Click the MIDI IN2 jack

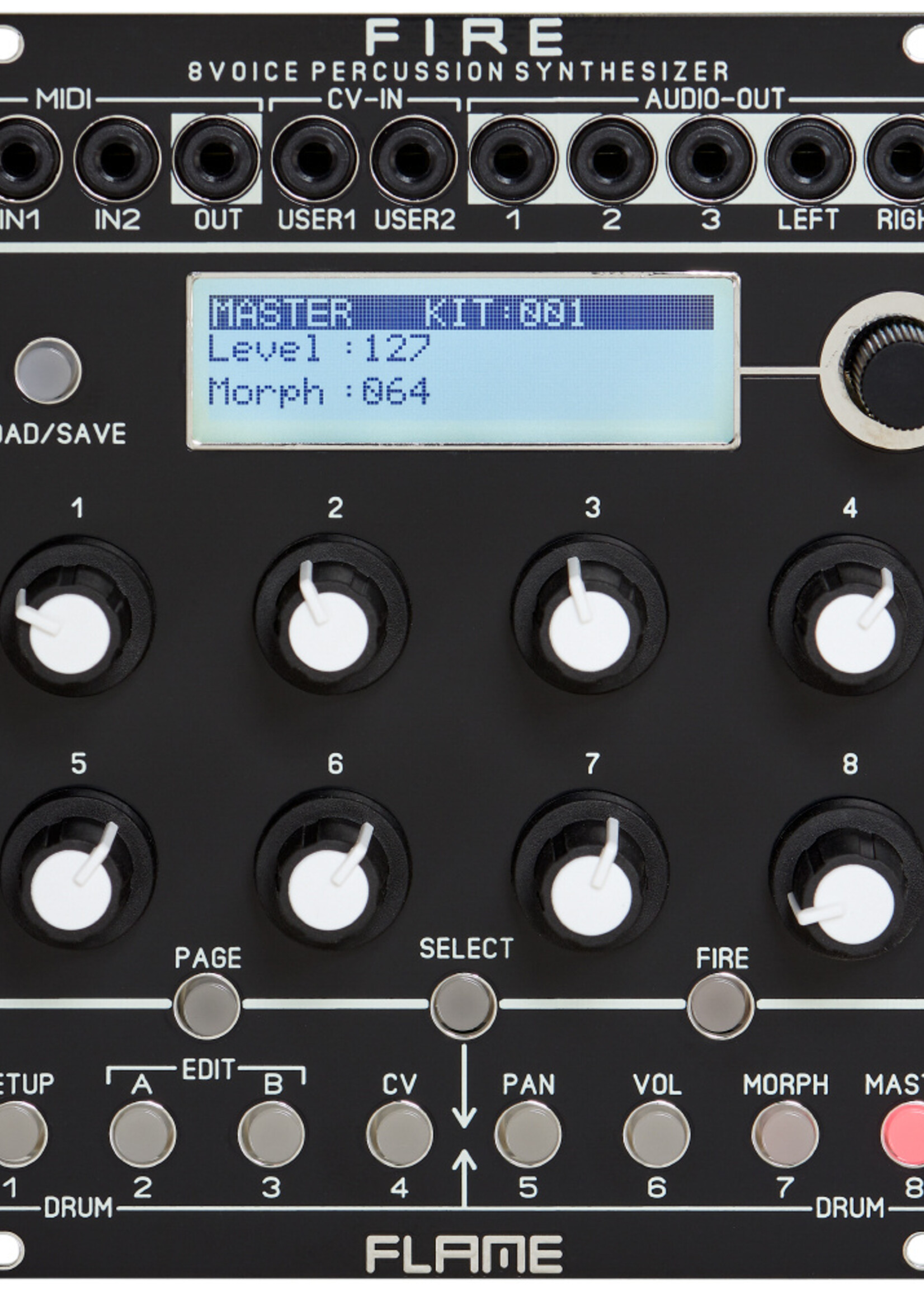[117, 159]
